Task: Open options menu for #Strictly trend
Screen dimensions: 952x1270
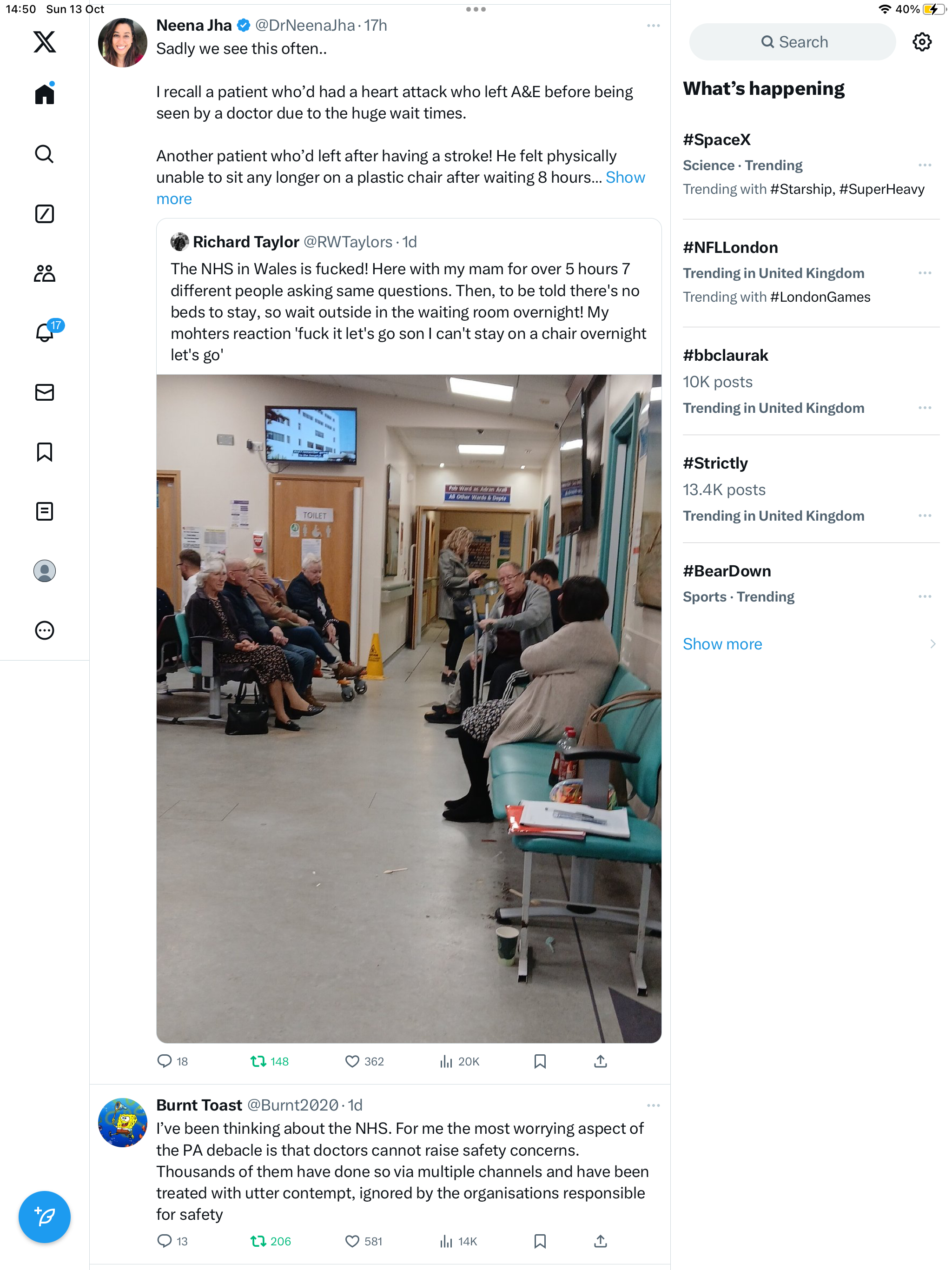Action: (925, 516)
